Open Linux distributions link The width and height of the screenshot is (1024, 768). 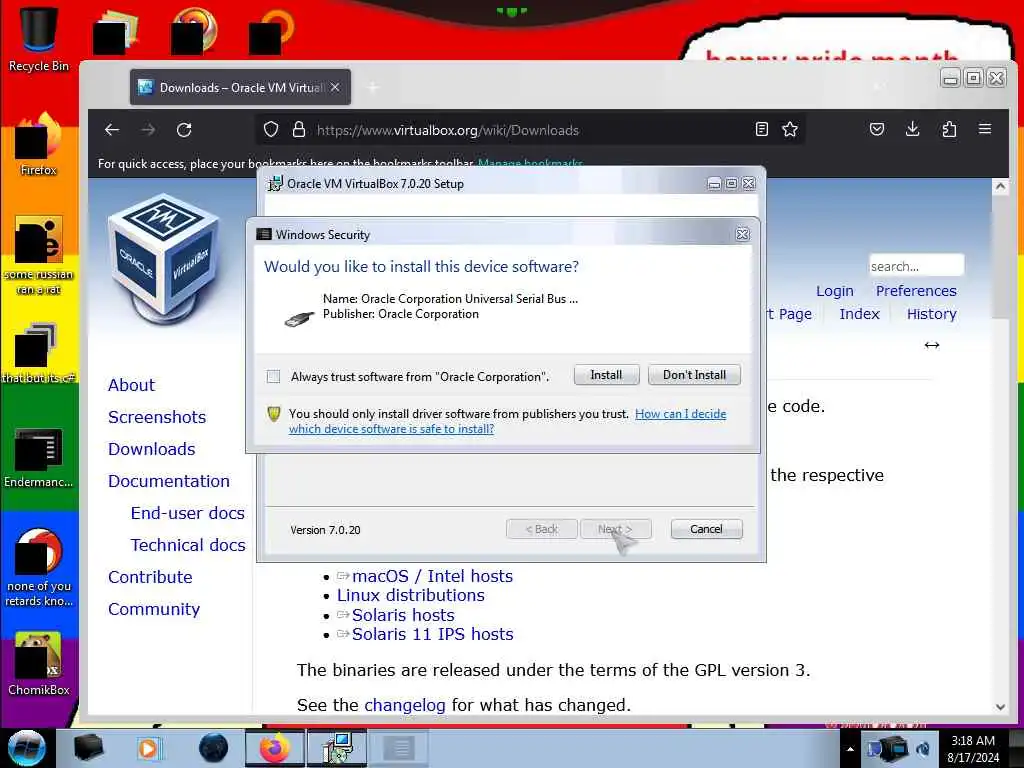click(411, 596)
